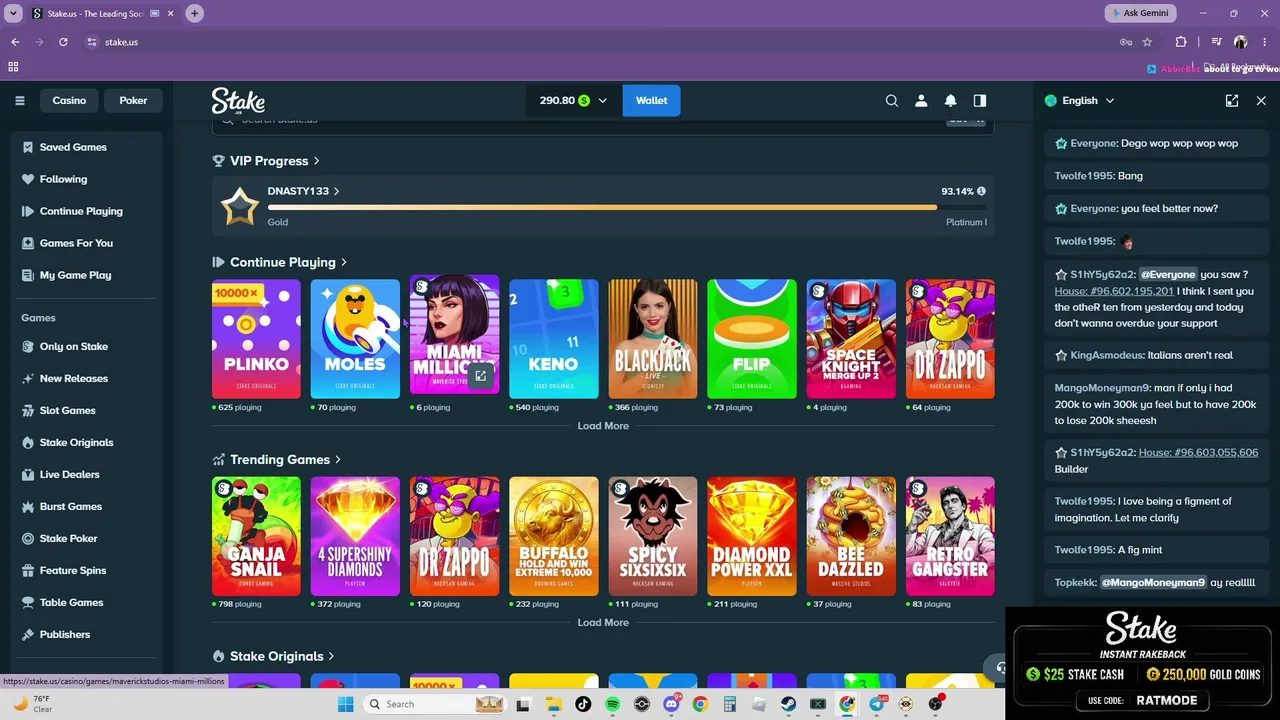Click the Stake logo
The height and width of the screenshot is (720, 1280).
(x=238, y=100)
